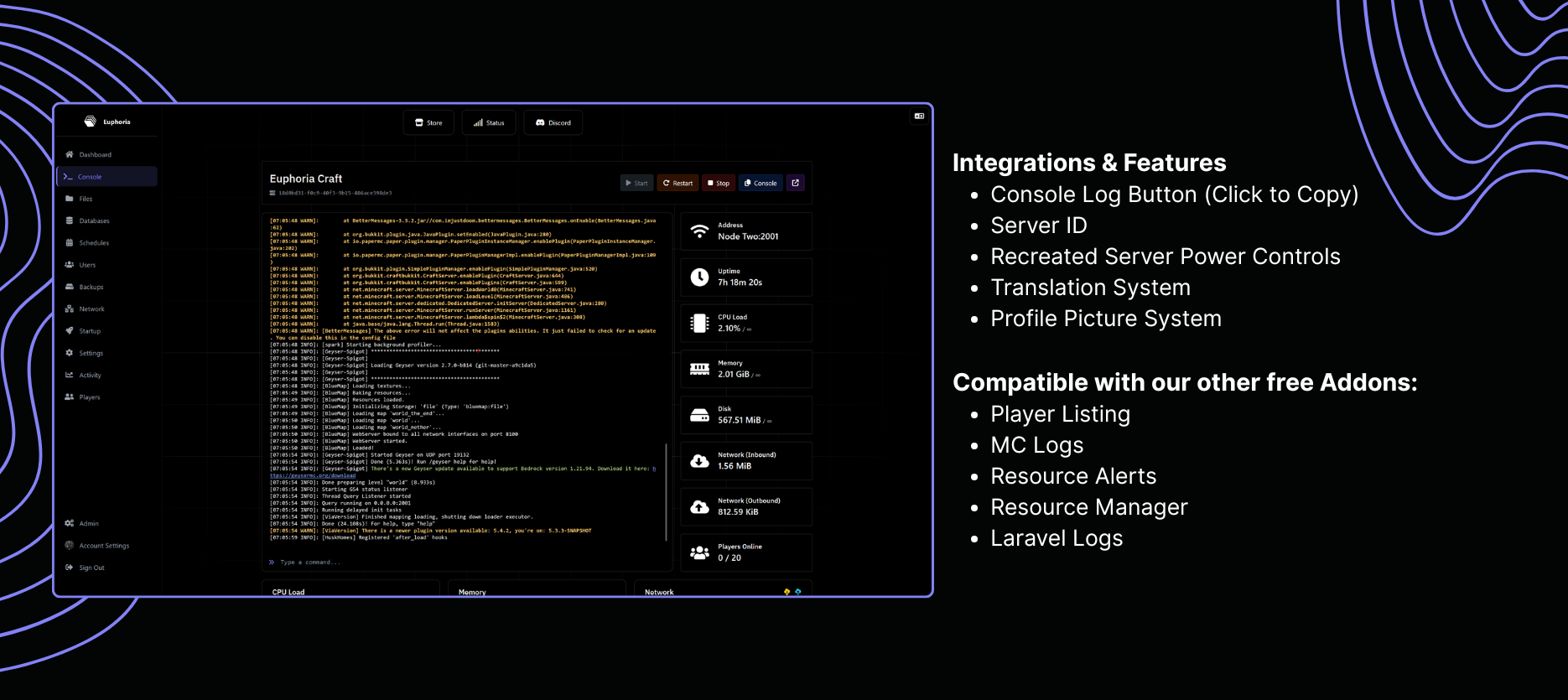Open the pop-out console icon button
Screen dimensions: 1568x700
coord(796,183)
